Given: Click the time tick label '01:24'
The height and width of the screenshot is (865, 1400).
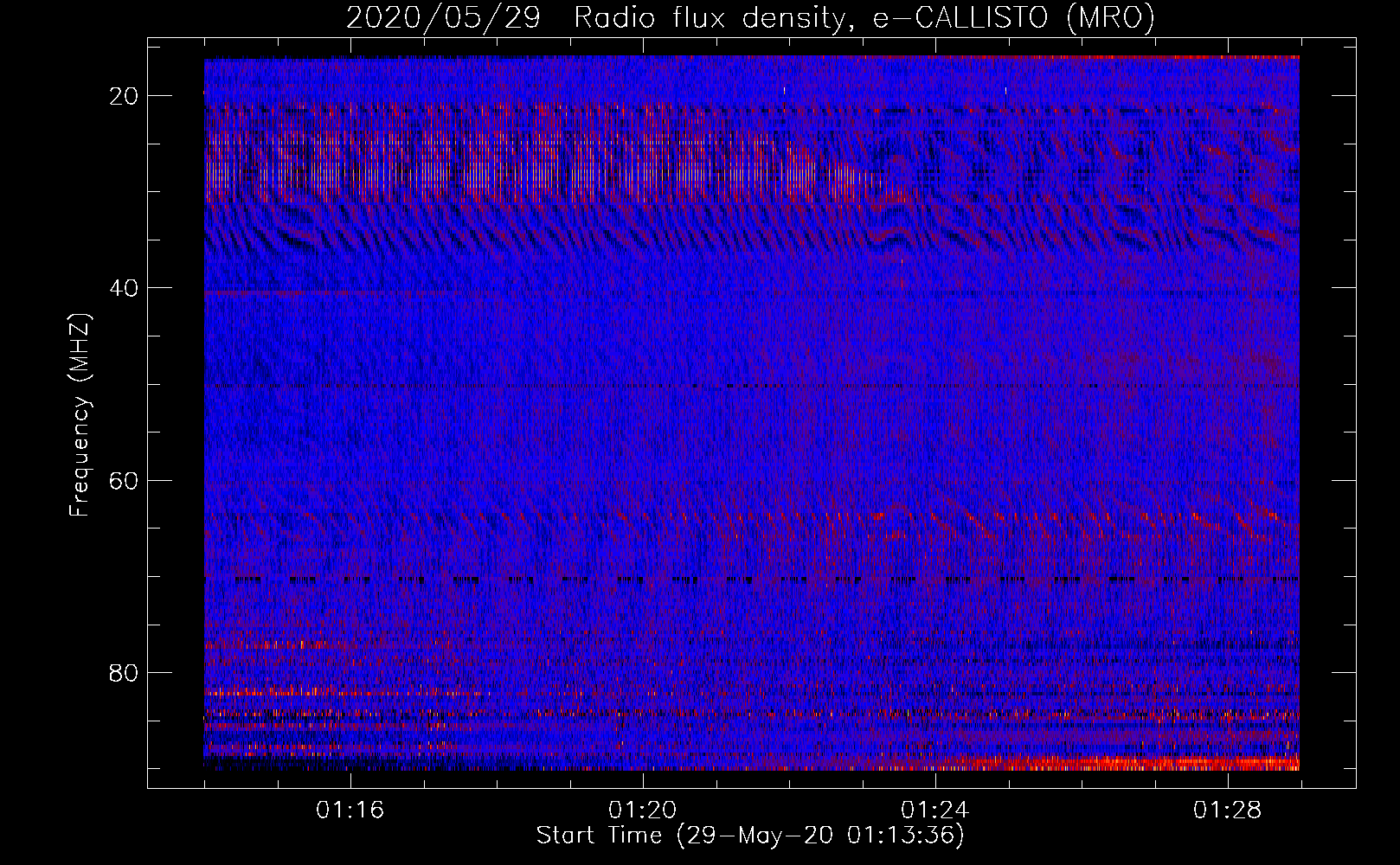Looking at the screenshot, I should 934,811.
